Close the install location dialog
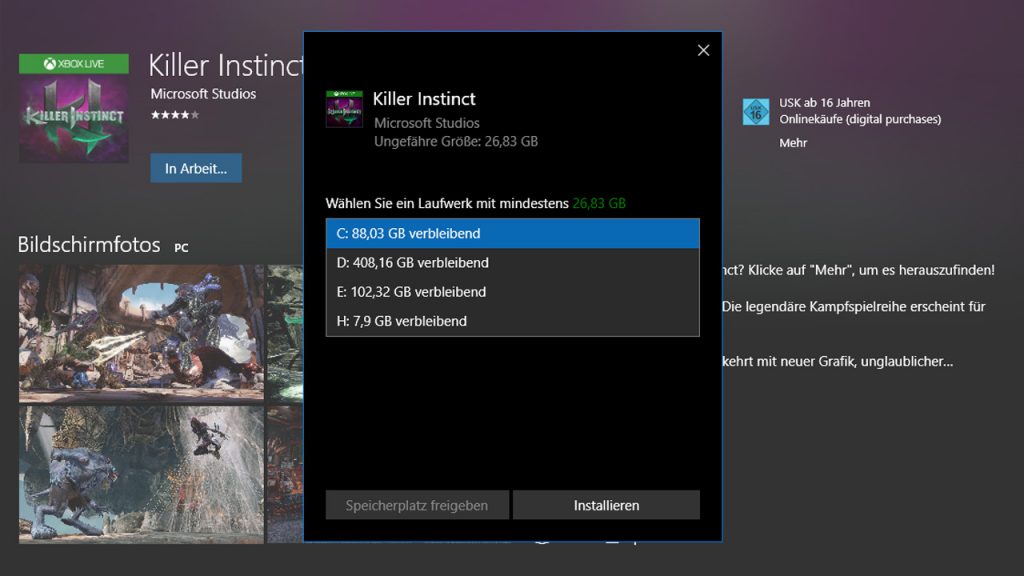The width and height of the screenshot is (1024, 576). pyautogui.click(x=703, y=50)
